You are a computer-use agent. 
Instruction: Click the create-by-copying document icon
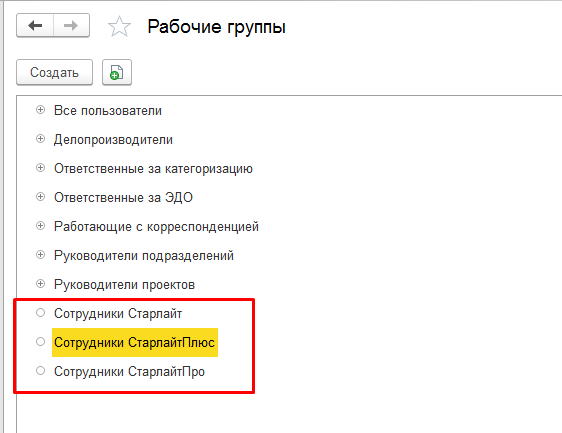[117, 72]
